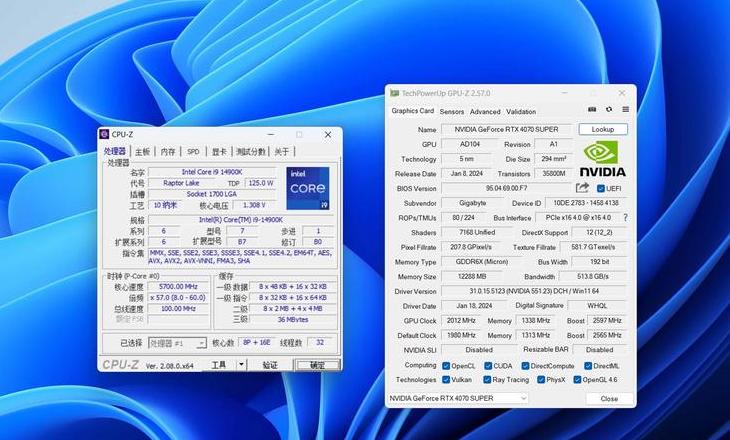Click the Bus Interface question mark icon
The image size is (730, 440).
click(x=625, y=217)
